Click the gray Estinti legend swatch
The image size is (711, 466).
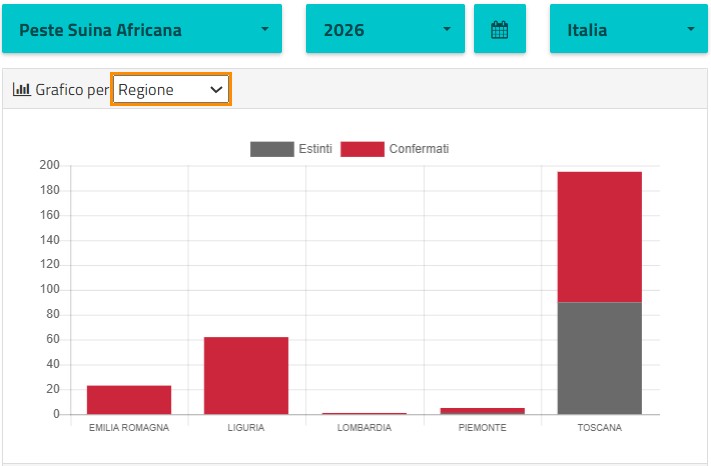(x=272, y=149)
